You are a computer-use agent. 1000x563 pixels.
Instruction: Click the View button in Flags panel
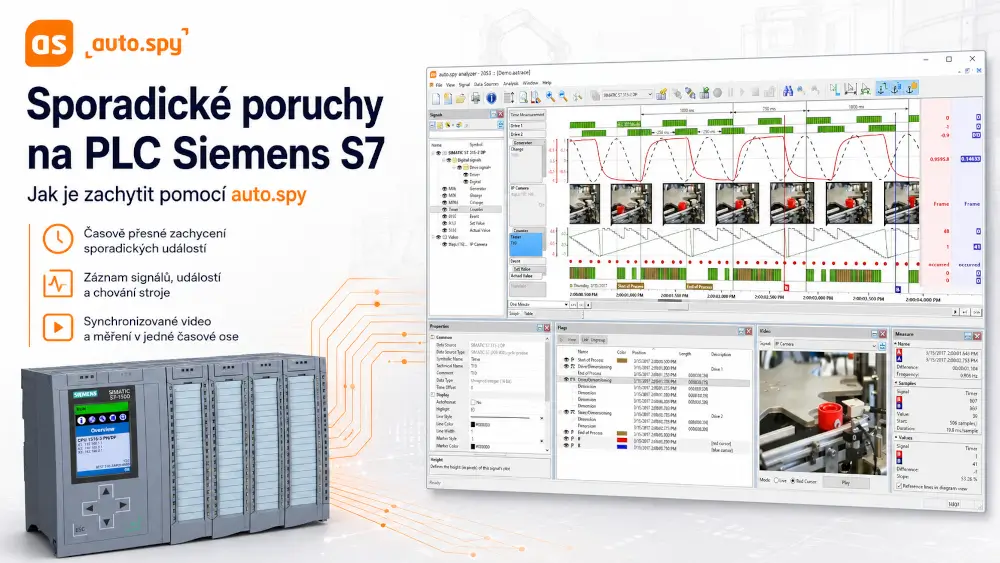tap(570, 340)
